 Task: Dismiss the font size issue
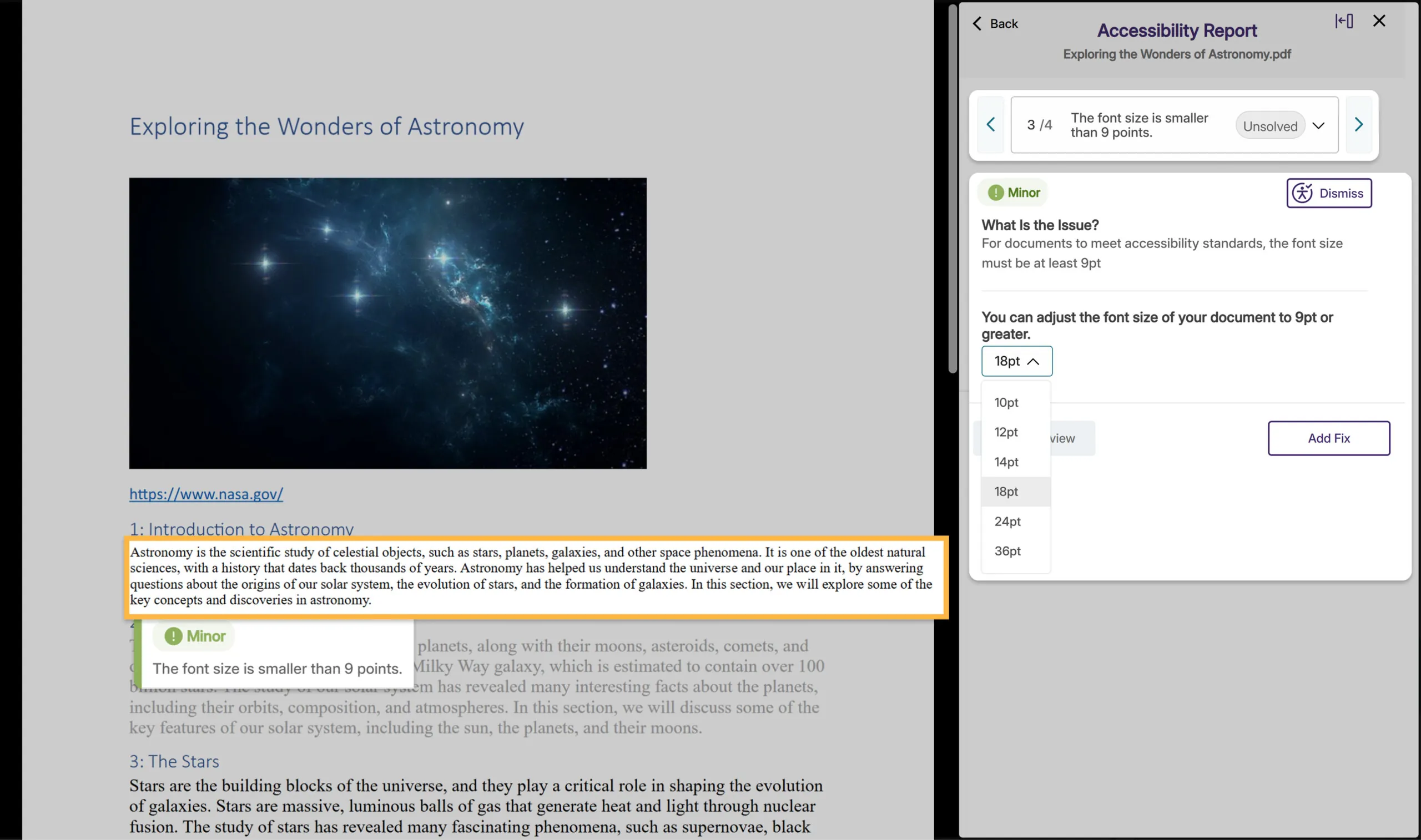click(x=1329, y=193)
